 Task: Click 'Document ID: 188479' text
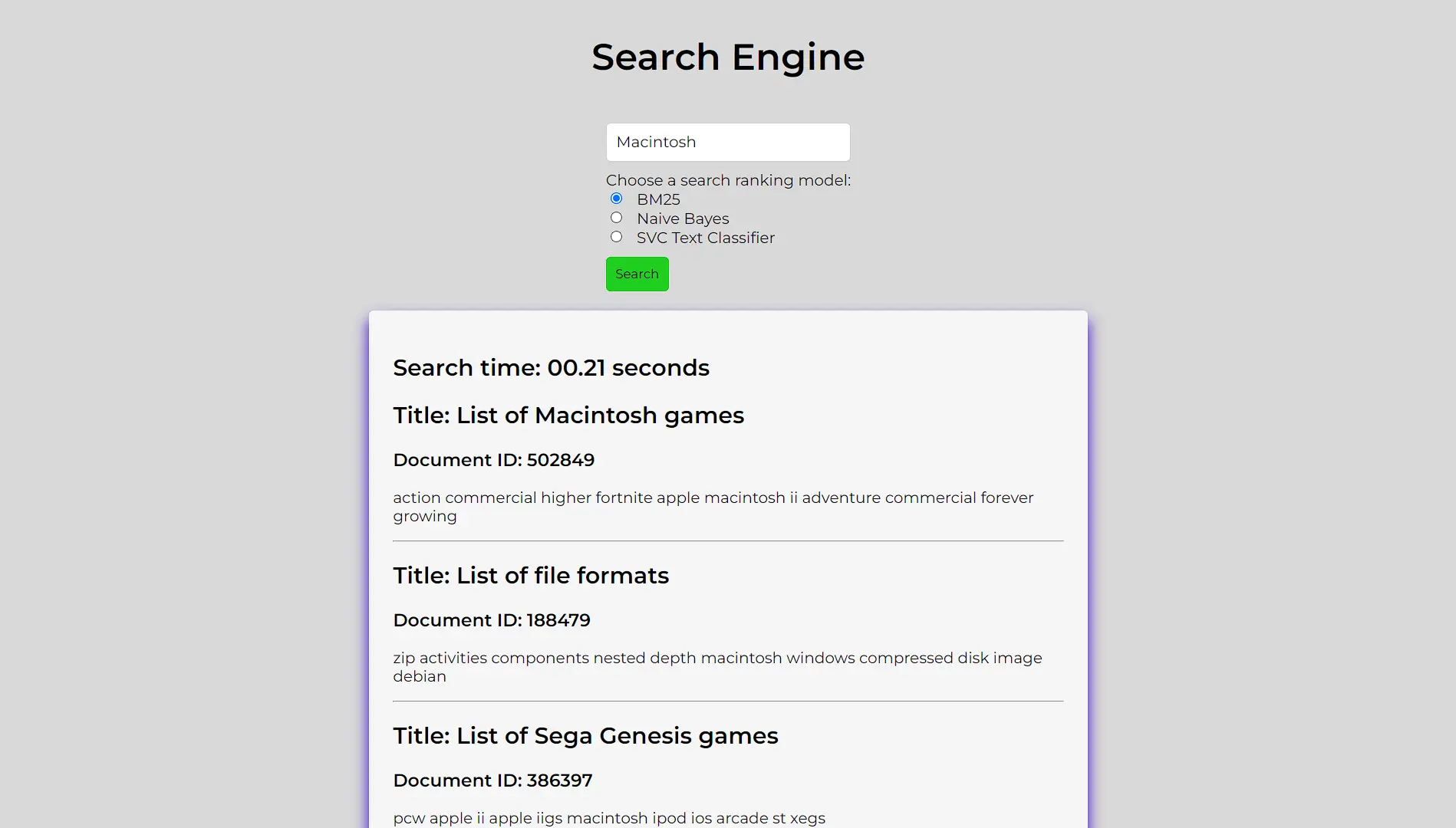(492, 620)
